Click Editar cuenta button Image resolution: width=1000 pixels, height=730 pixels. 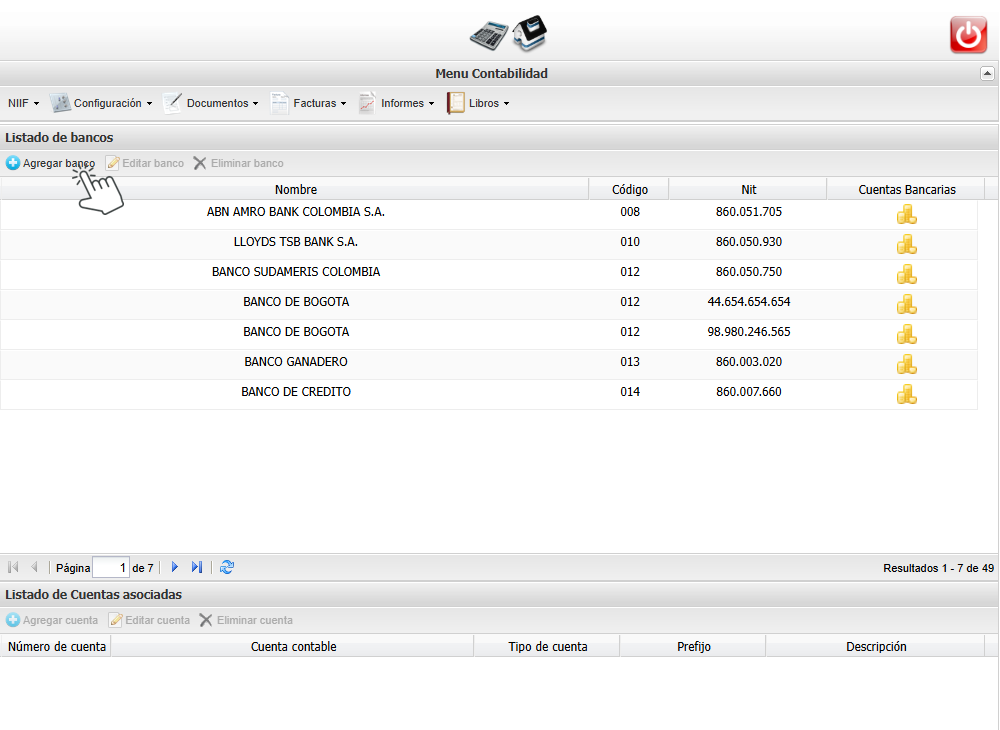149,620
